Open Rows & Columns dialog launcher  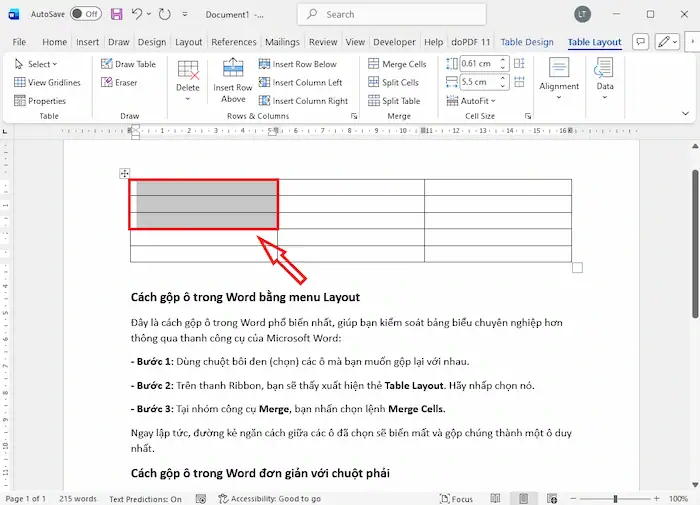[x=354, y=116]
